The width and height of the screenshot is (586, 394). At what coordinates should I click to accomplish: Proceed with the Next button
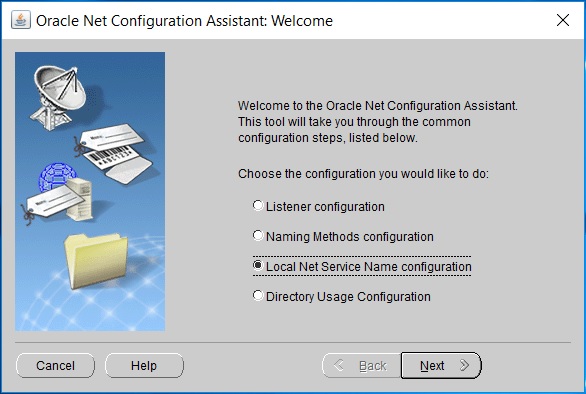[x=441, y=365]
